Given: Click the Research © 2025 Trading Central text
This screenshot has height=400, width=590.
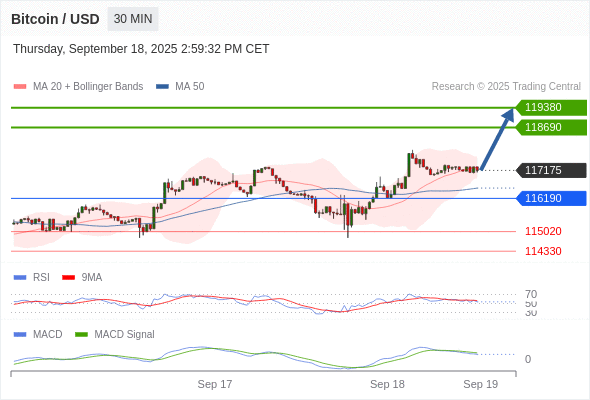Looking at the screenshot, I should pos(506,87).
